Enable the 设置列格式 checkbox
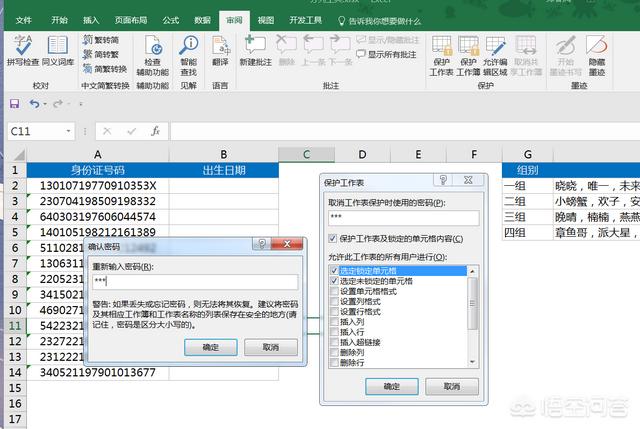 pos(333,300)
